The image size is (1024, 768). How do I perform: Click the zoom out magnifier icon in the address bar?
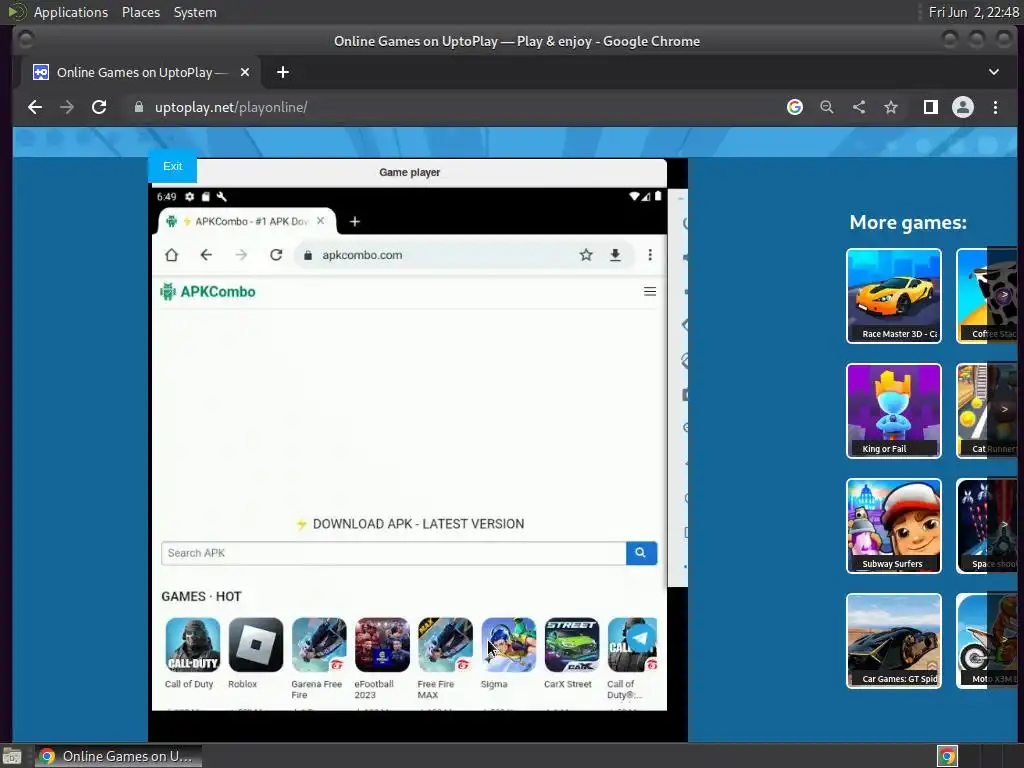pyautogui.click(x=827, y=107)
